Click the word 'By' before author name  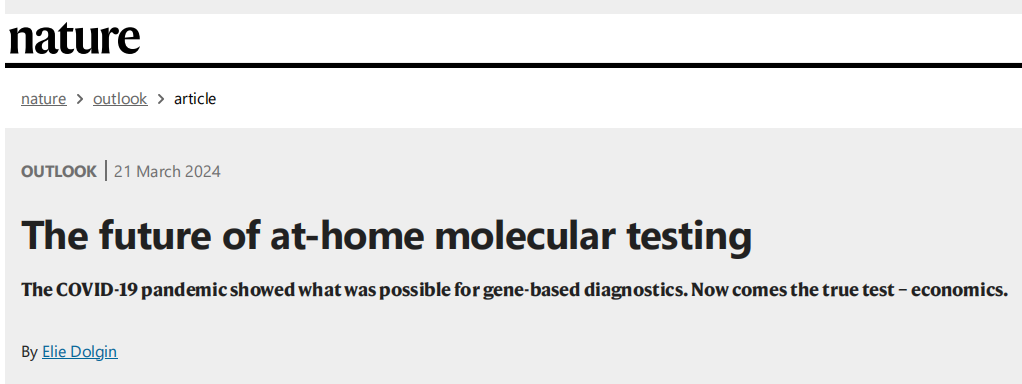[29, 352]
